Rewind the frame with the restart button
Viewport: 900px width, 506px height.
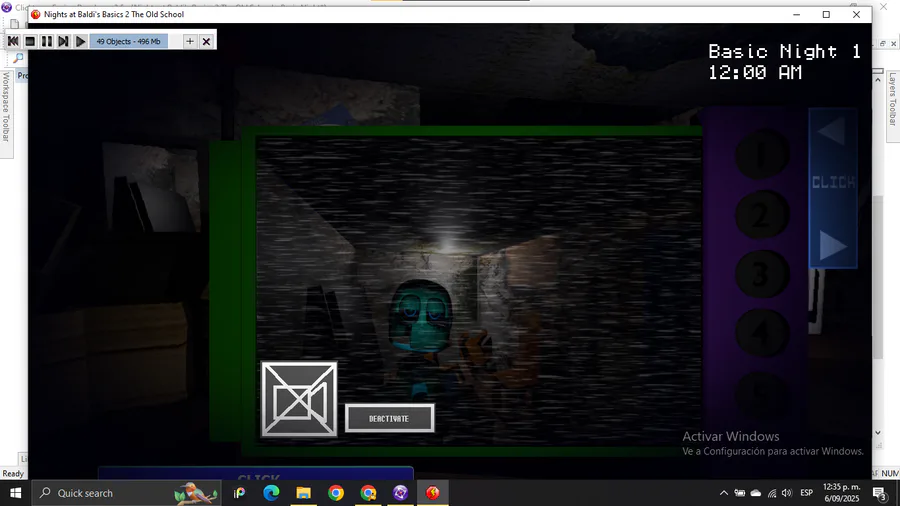click(x=13, y=41)
